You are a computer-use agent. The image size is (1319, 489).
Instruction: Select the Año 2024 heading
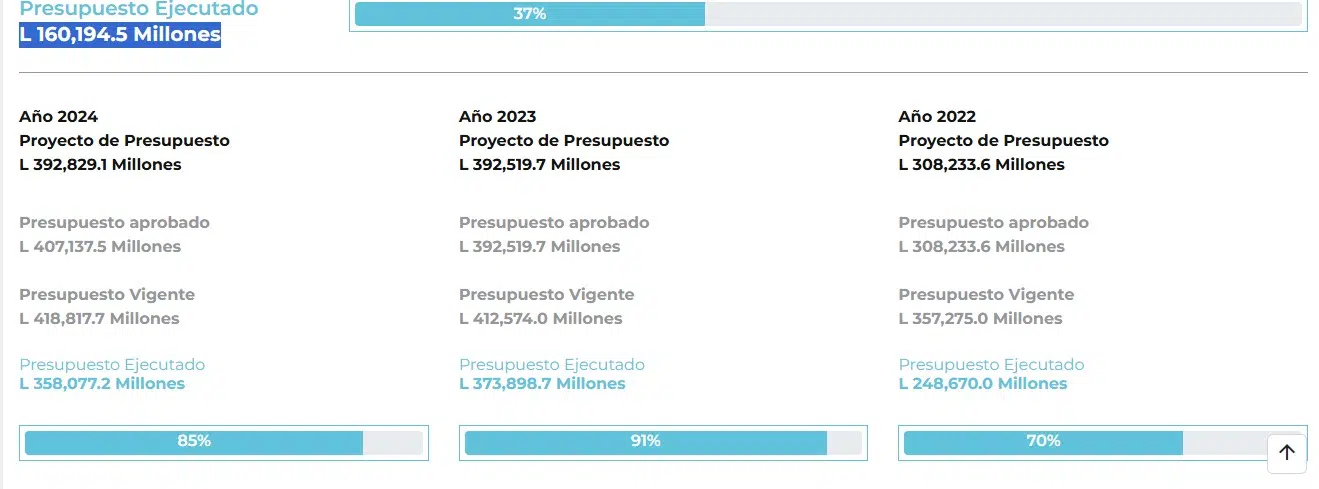pyautogui.click(x=59, y=117)
